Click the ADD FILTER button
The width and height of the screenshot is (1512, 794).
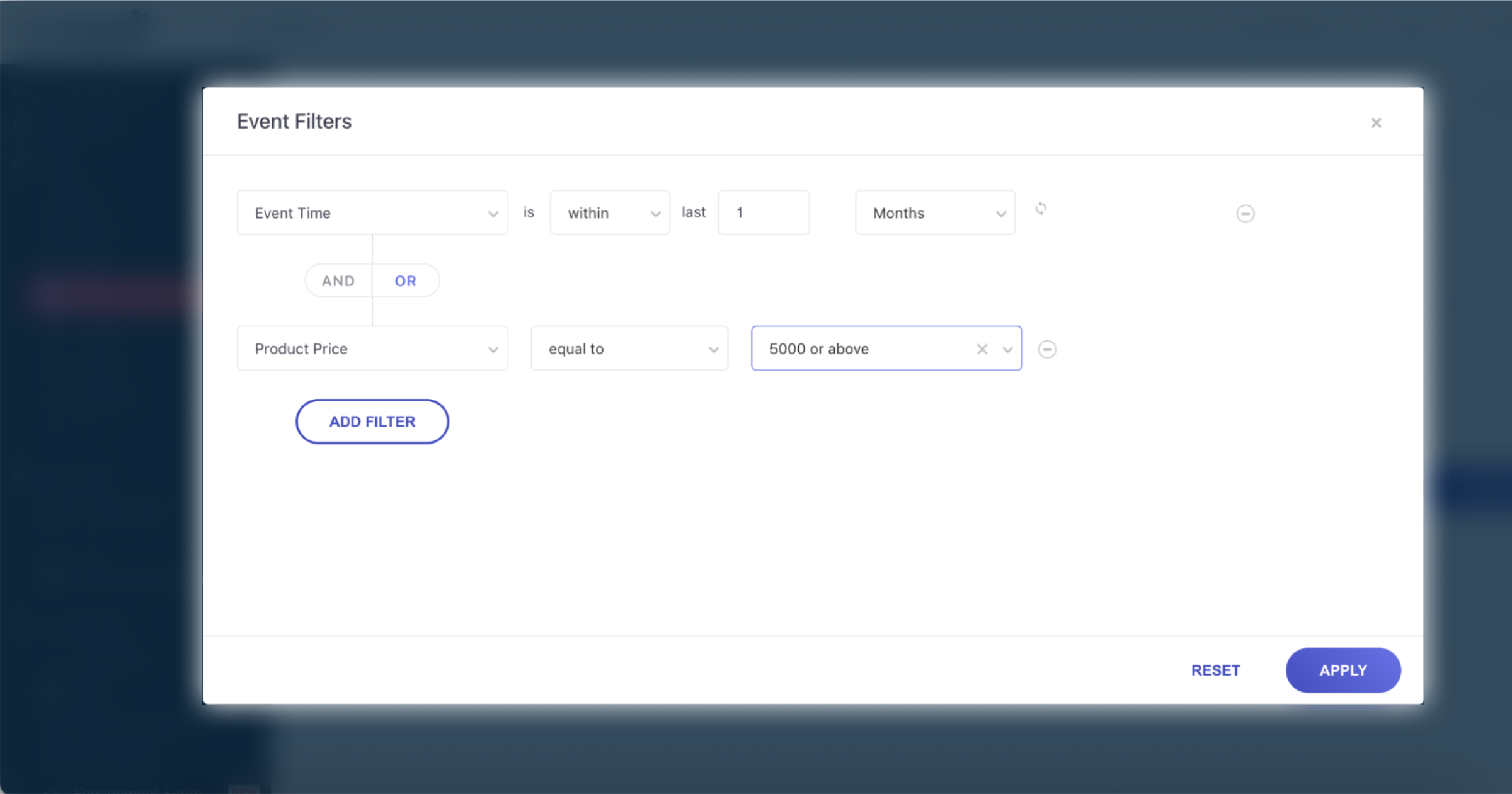(372, 422)
